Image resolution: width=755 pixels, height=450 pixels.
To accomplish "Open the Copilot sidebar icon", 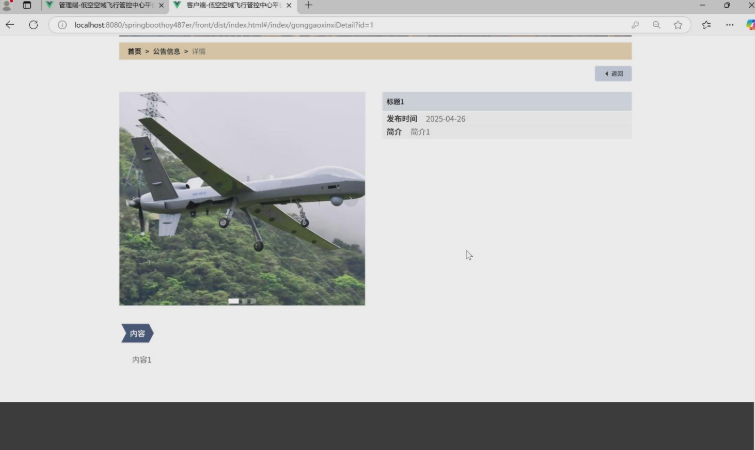I will pos(750,25).
